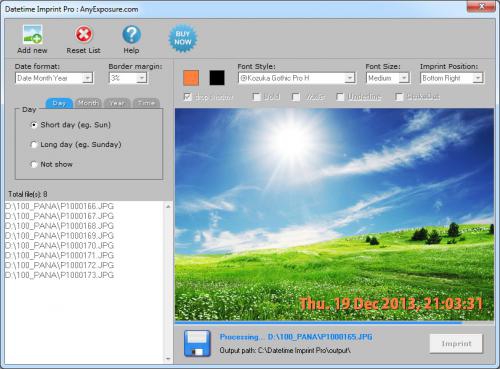
Task: Click the Buy Now badge
Action: pyautogui.click(x=183, y=38)
